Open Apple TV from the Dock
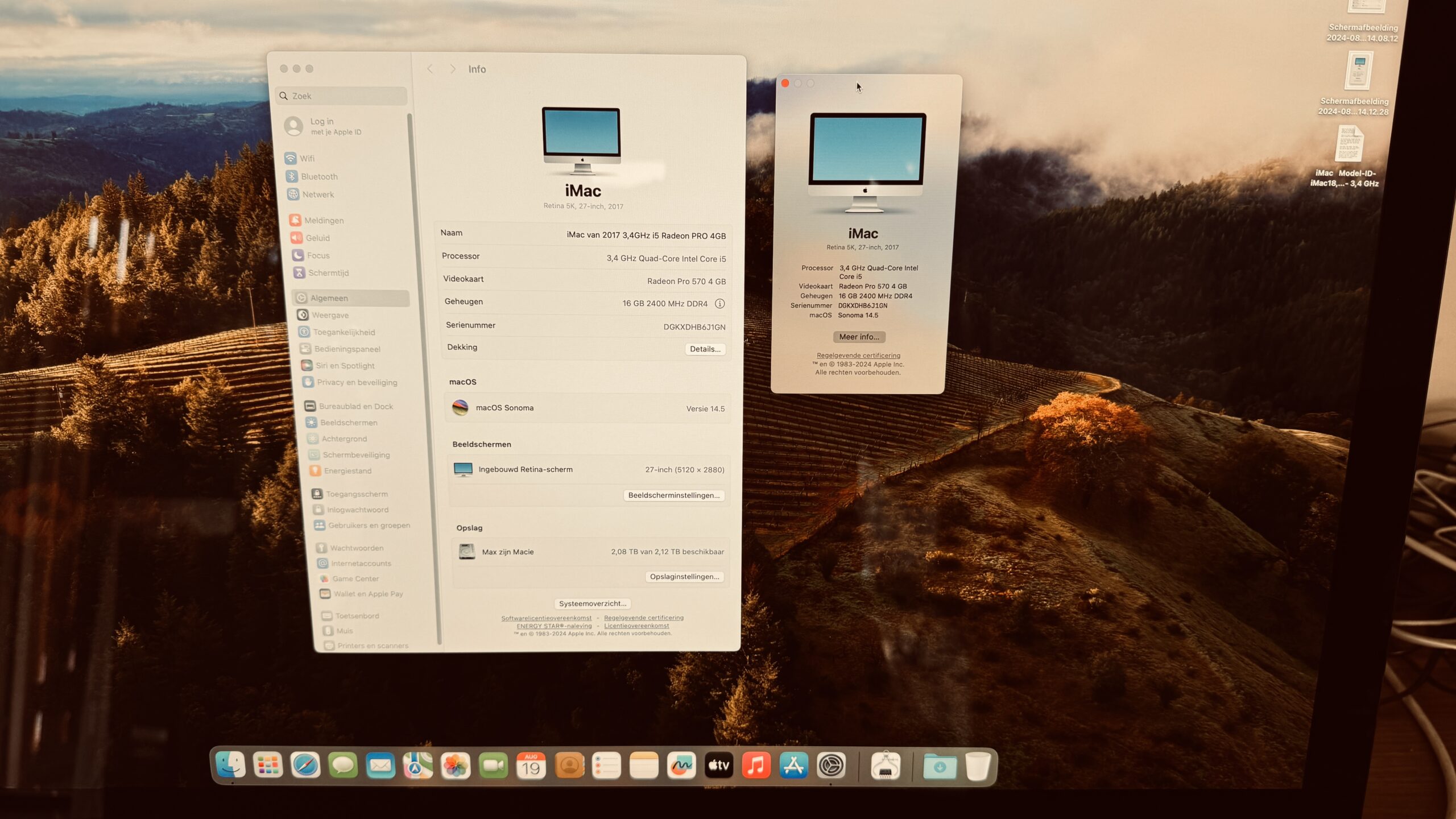This screenshot has height=819, width=1456. [719, 766]
